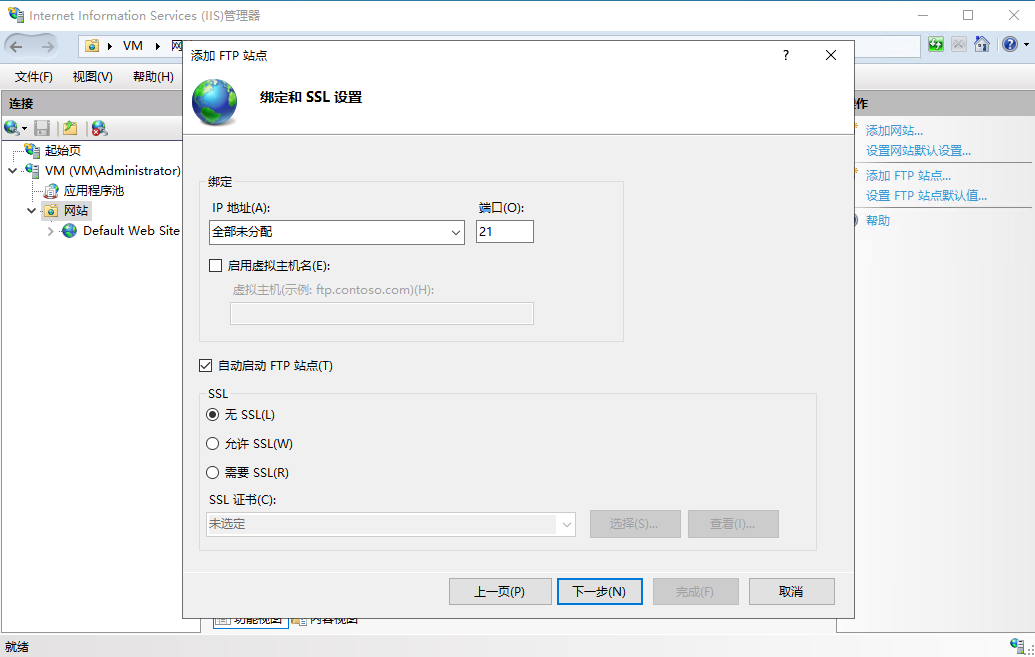Click the refresh icon on the toolbar

(x=937, y=44)
